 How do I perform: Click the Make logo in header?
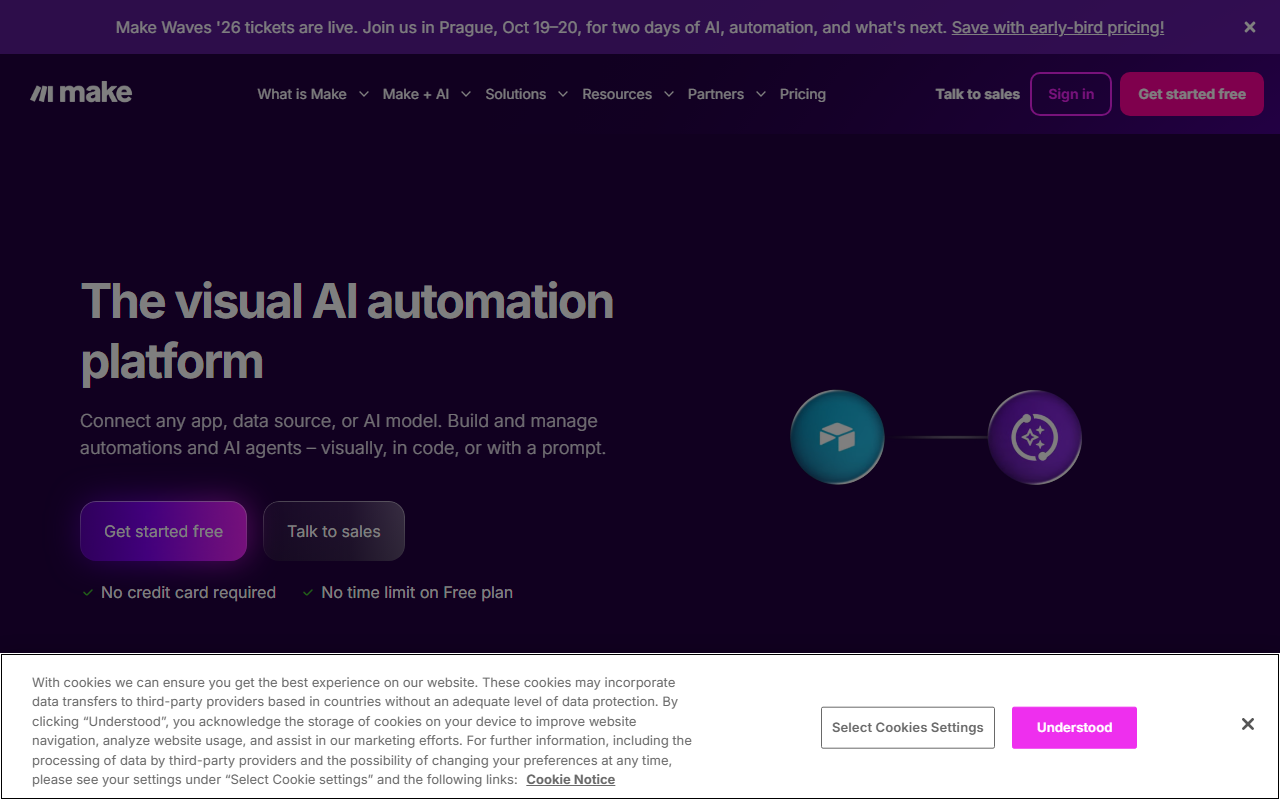pyautogui.click(x=81, y=93)
